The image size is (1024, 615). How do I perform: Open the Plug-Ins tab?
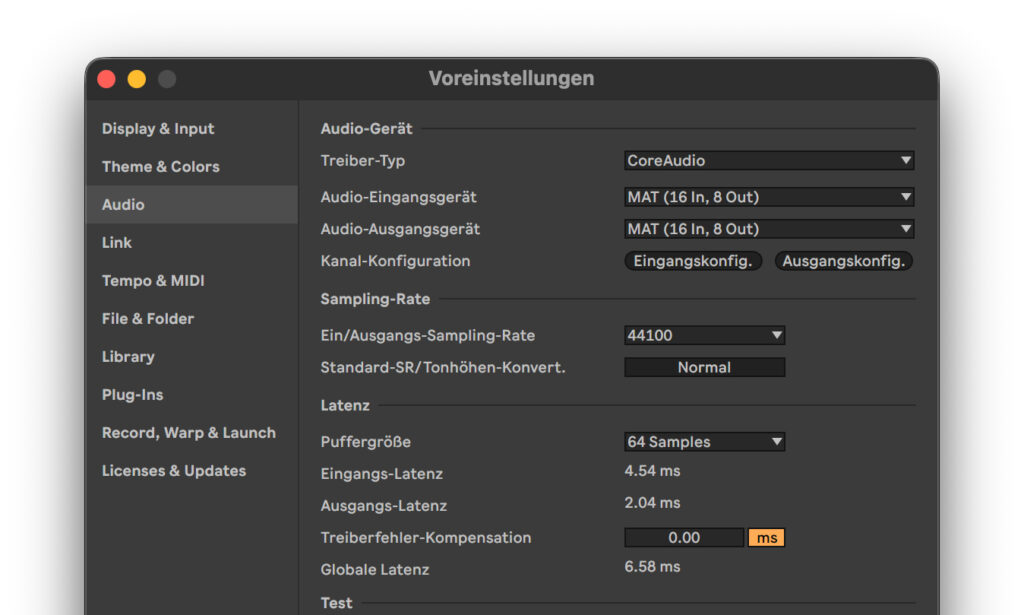(x=191, y=394)
